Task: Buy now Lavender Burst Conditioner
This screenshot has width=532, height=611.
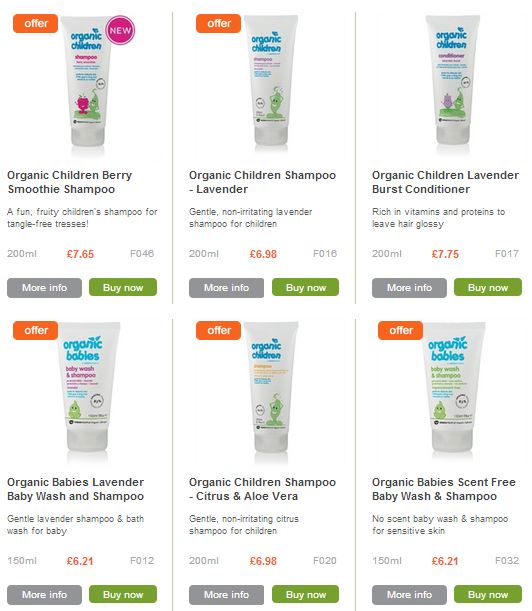Action: (x=488, y=288)
